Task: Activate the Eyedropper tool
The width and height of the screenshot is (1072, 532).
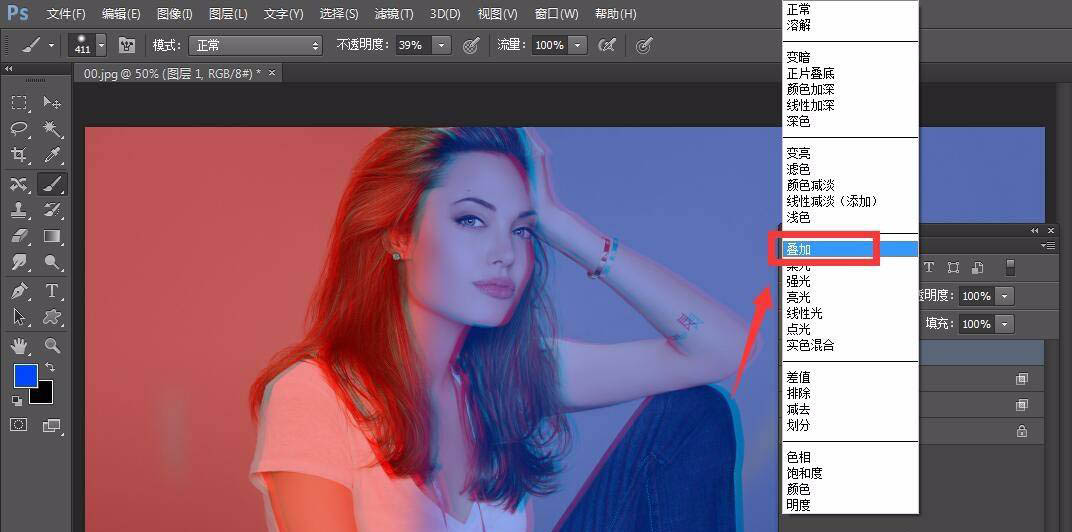Action: coord(52,155)
